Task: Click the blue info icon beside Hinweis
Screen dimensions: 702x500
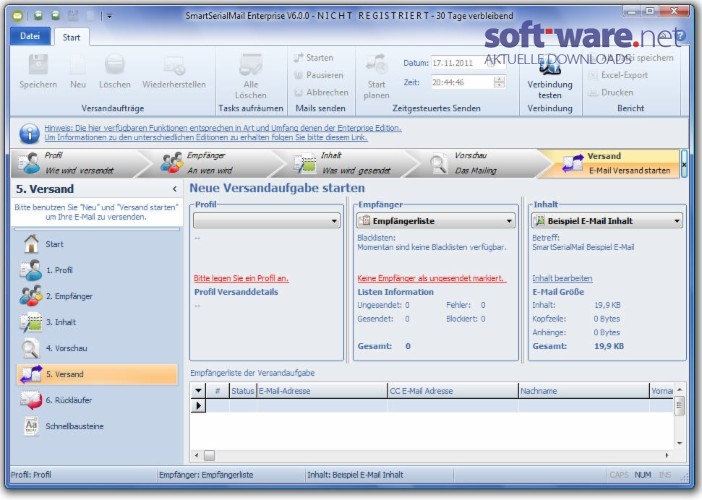Action: (29, 133)
